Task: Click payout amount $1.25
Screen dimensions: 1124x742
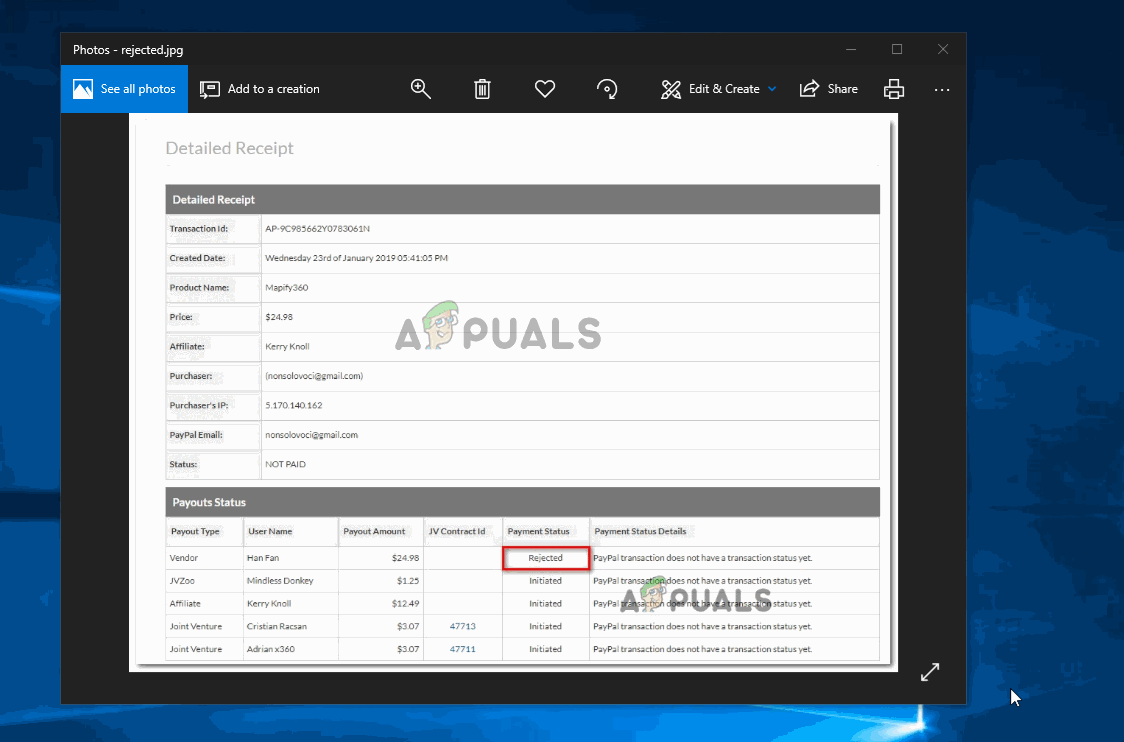Action: 408,581
